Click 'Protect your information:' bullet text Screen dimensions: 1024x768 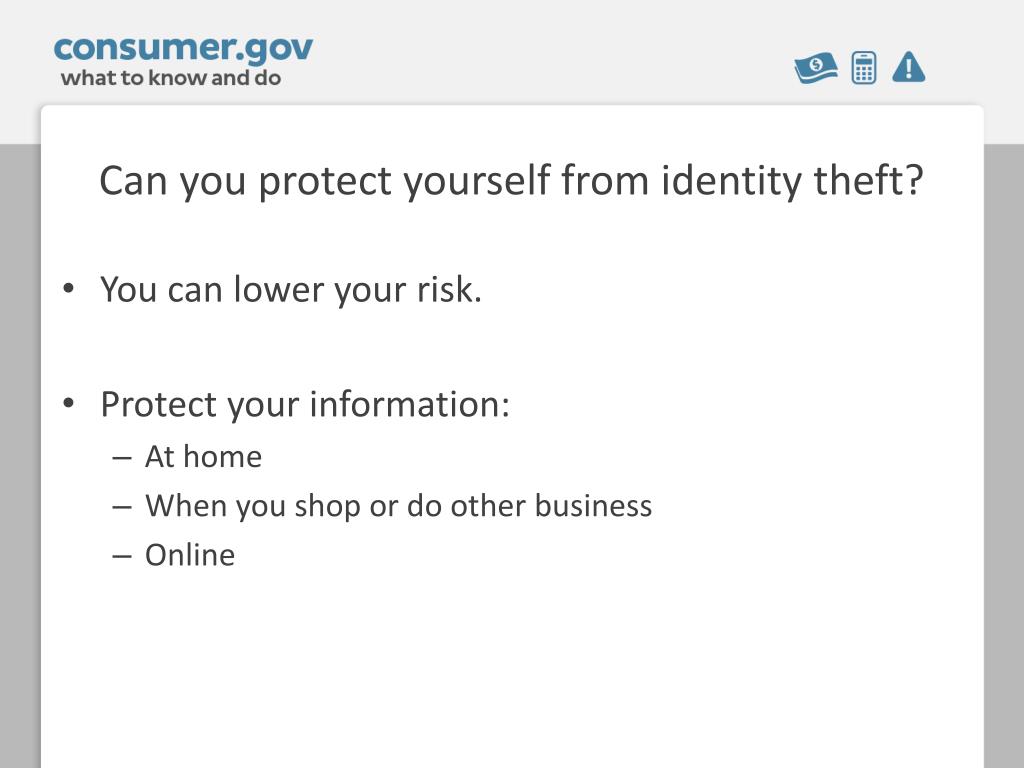305,404
